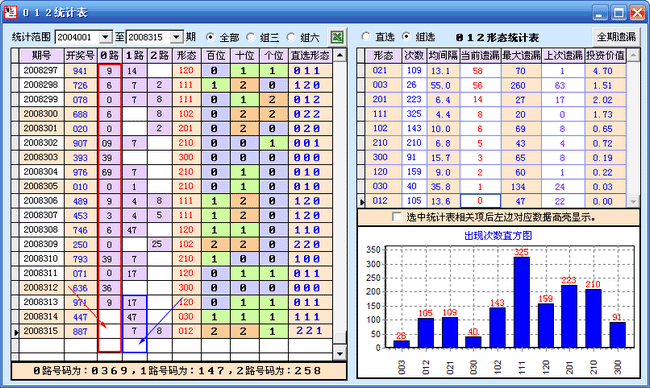
Task: Click left table scroll-down arrow
Action: 340,354
